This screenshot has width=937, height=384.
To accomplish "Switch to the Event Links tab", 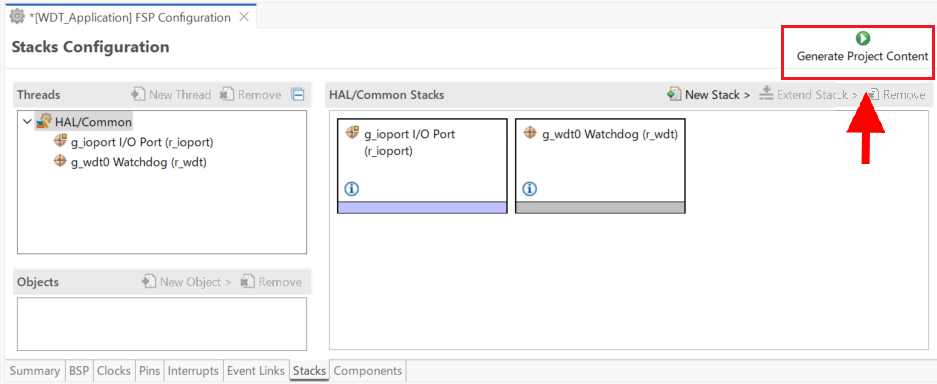I will (x=256, y=371).
